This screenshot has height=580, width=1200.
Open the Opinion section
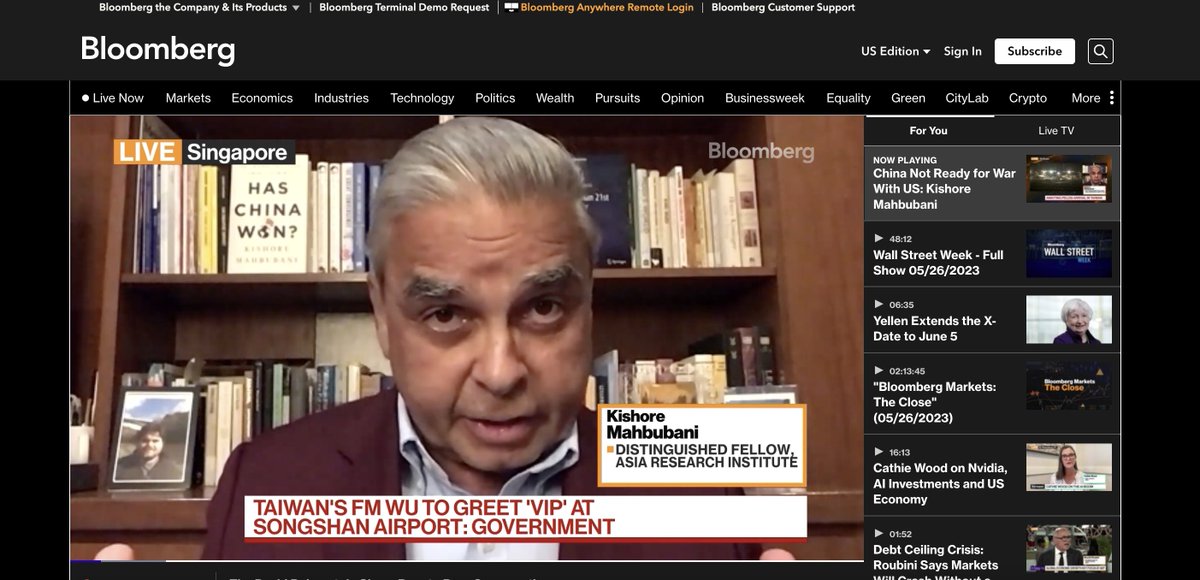pyautogui.click(x=682, y=98)
